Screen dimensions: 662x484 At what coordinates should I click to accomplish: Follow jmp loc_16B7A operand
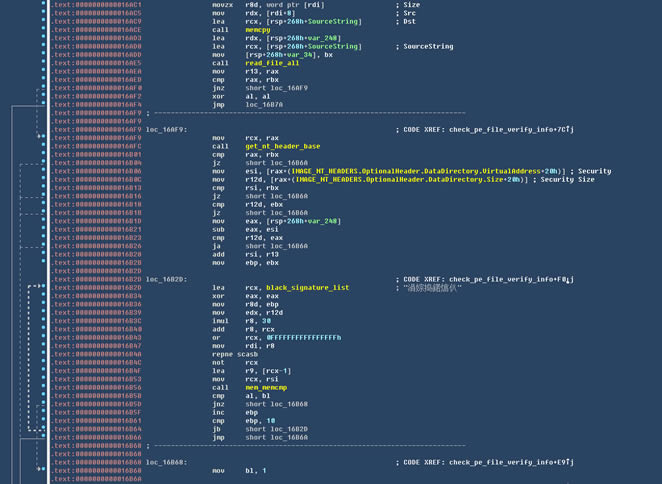264,105
